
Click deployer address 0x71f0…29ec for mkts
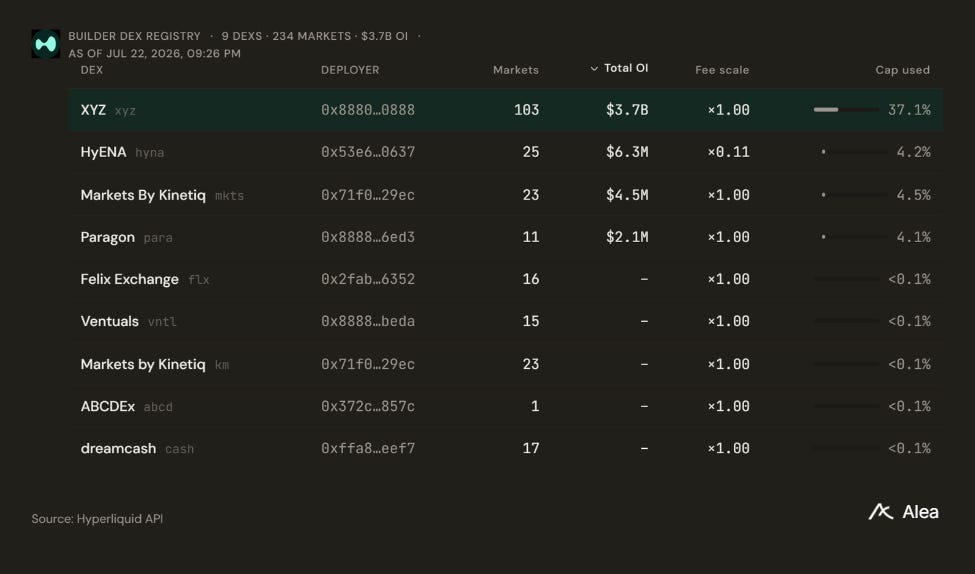pos(367,195)
